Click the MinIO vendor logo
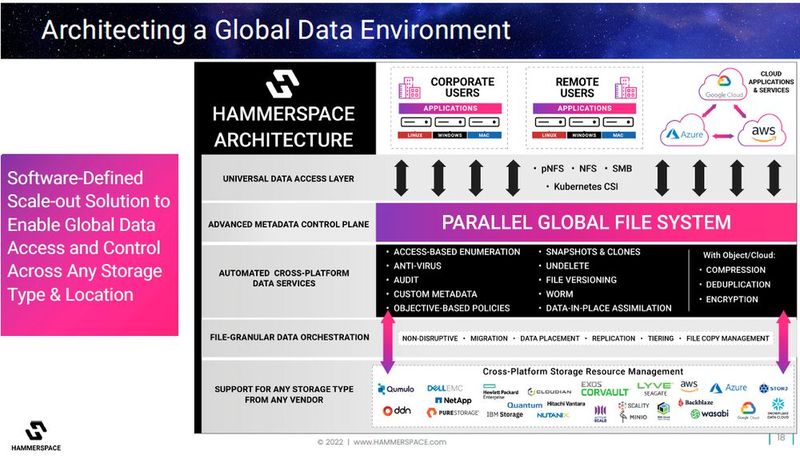This screenshot has width=800, height=459. (x=633, y=417)
